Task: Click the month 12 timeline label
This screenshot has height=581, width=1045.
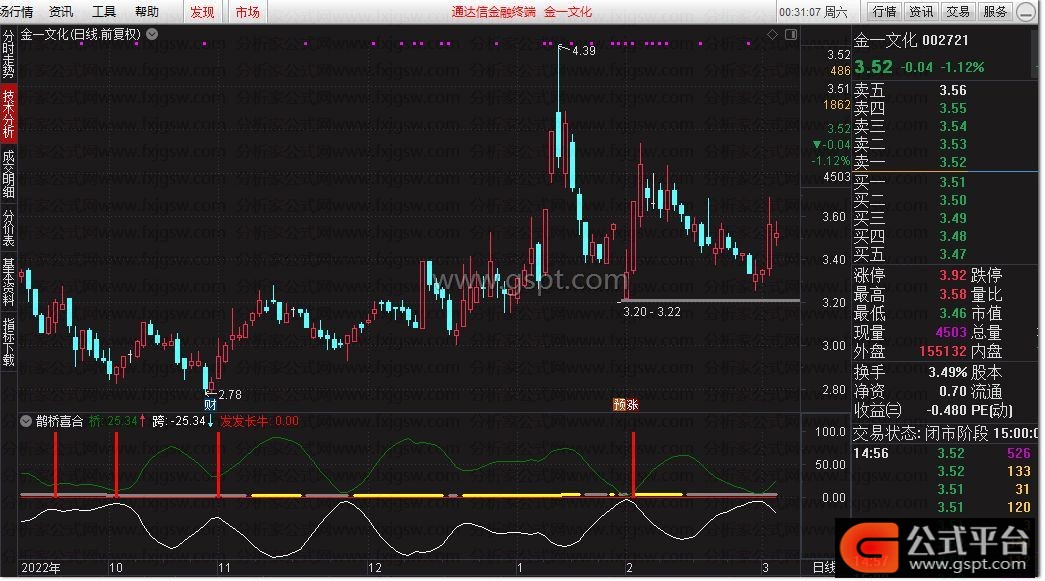Action: tap(375, 568)
